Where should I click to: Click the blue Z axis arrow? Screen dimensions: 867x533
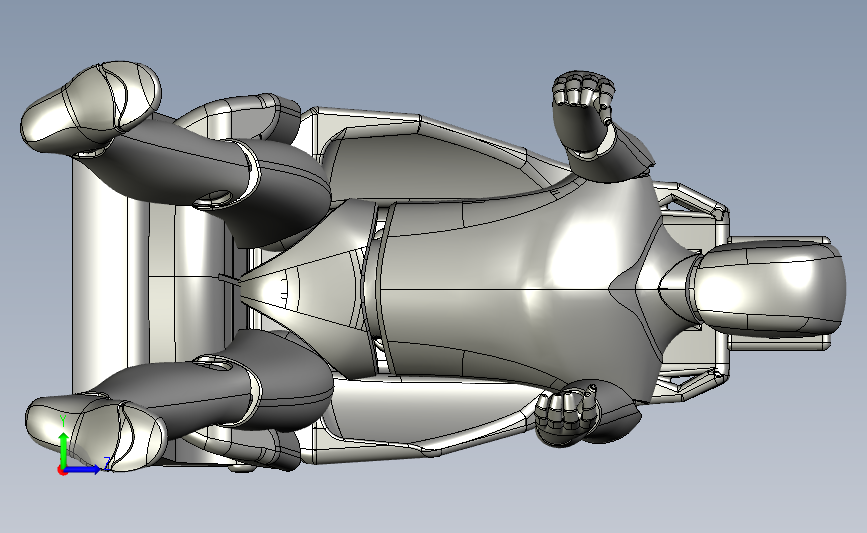(x=84, y=469)
